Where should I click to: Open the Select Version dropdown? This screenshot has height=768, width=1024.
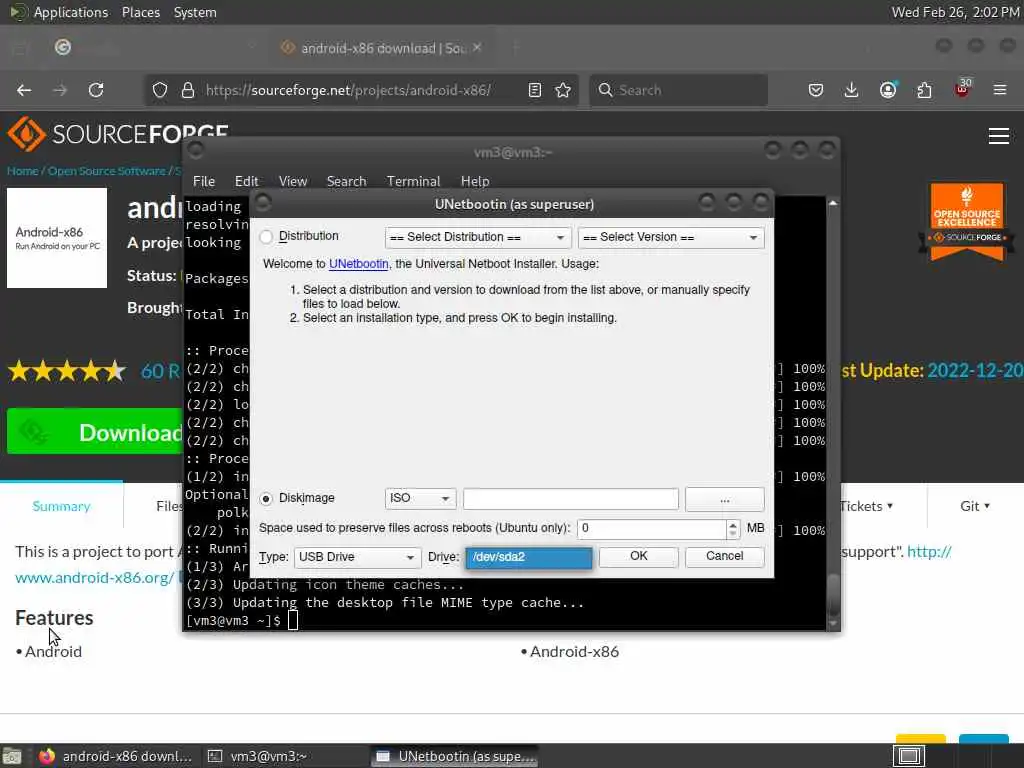[671, 237]
